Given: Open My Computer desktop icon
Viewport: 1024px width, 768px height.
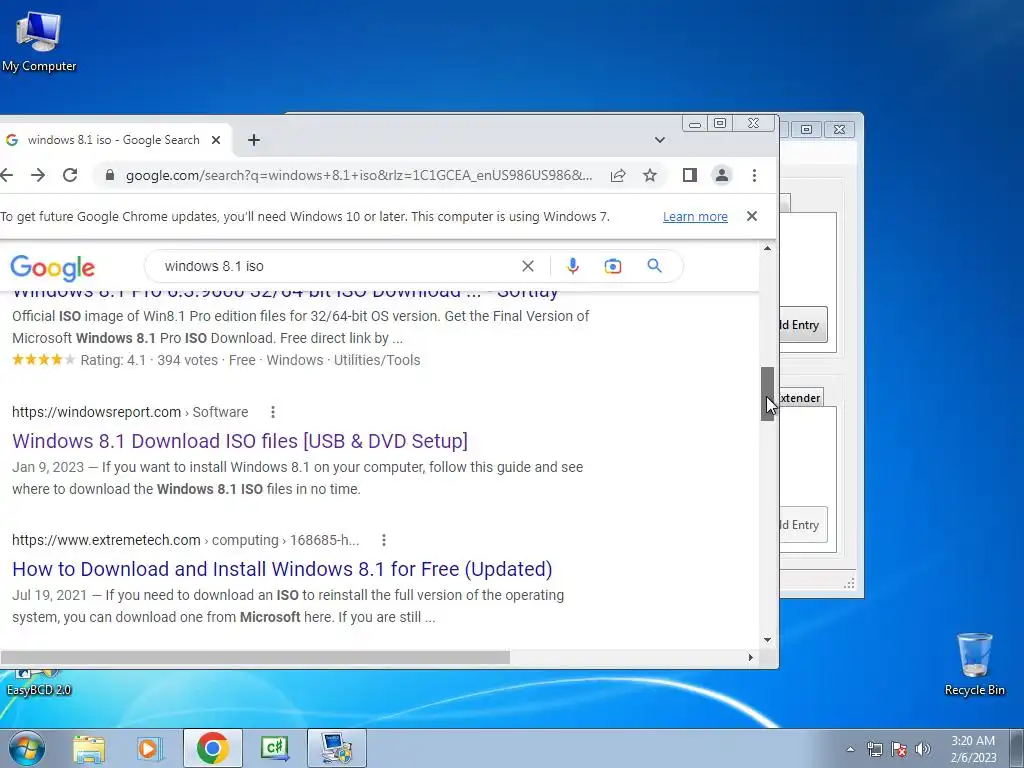Looking at the screenshot, I should [x=39, y=40].
